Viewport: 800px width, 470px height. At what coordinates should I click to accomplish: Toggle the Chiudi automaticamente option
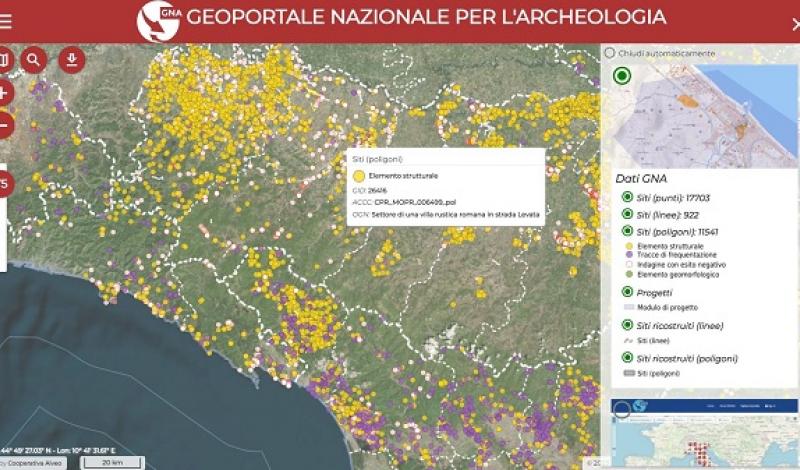[609, 53]
